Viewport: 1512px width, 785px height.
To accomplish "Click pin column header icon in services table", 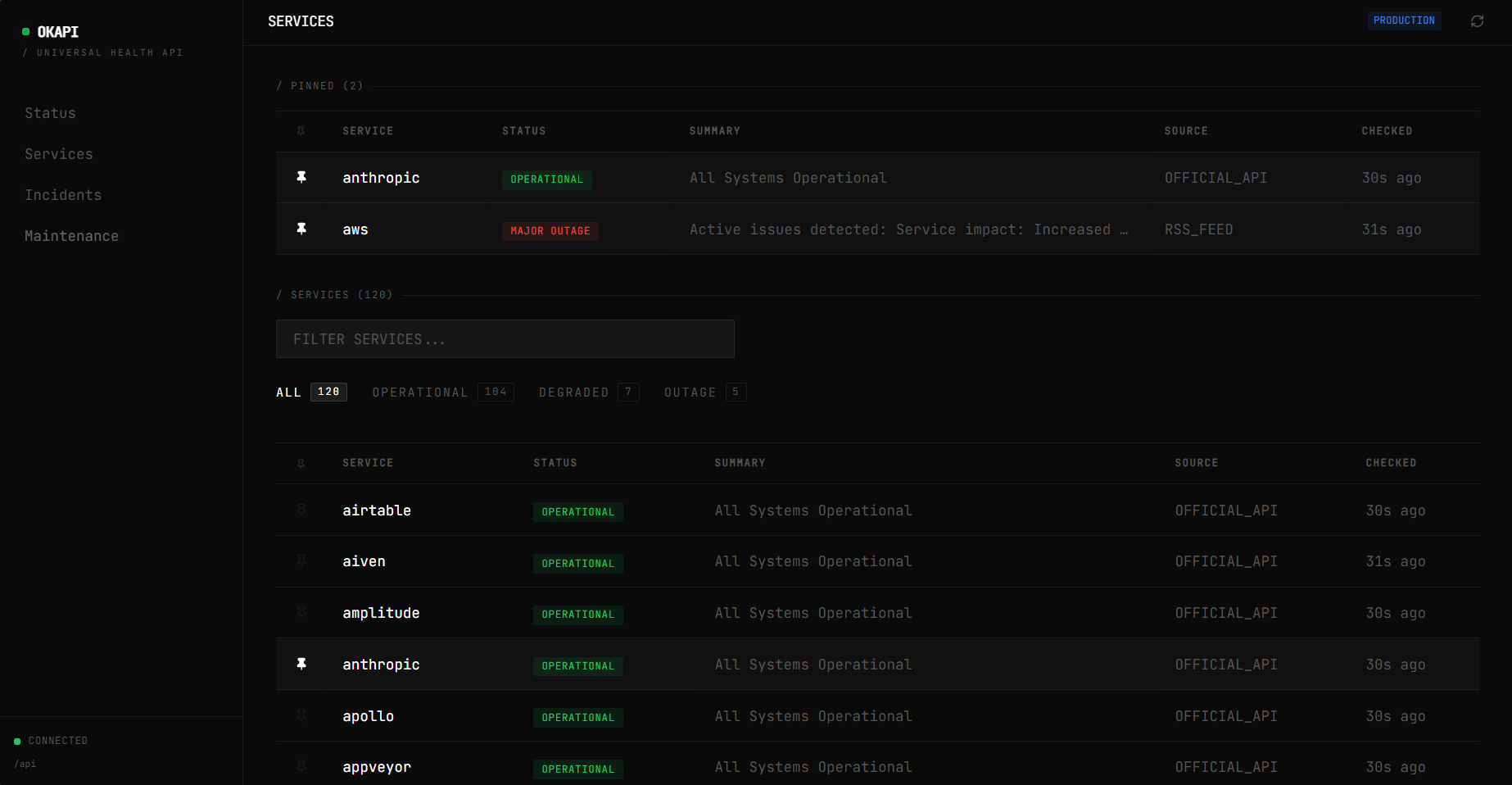I will [x=301, y=463].
